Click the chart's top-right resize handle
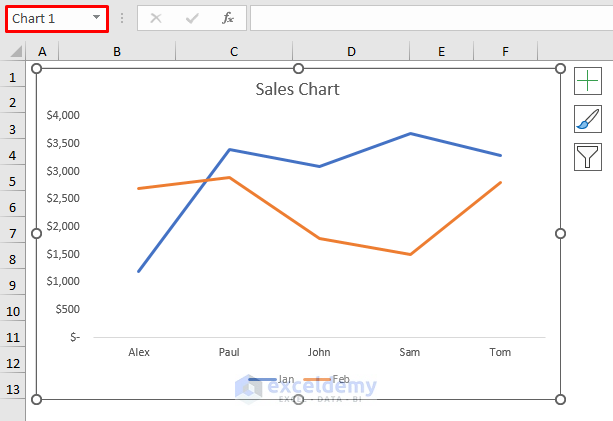Image resolution: width=613 pixels, height=421 pixels. coord(559,68)
